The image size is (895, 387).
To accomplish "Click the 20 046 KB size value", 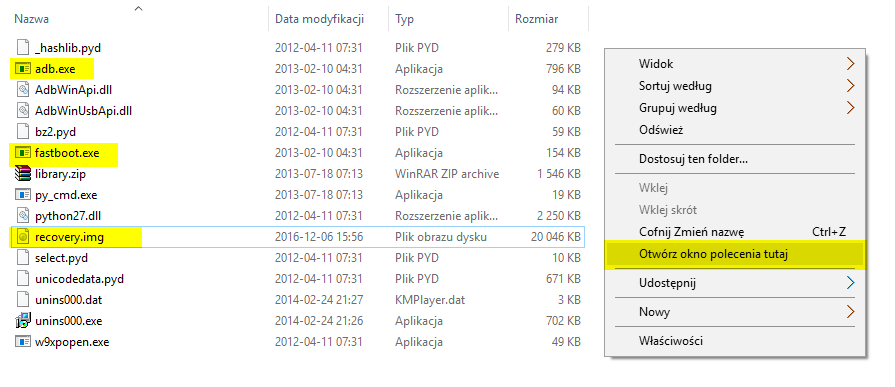I will click(555, 237).
